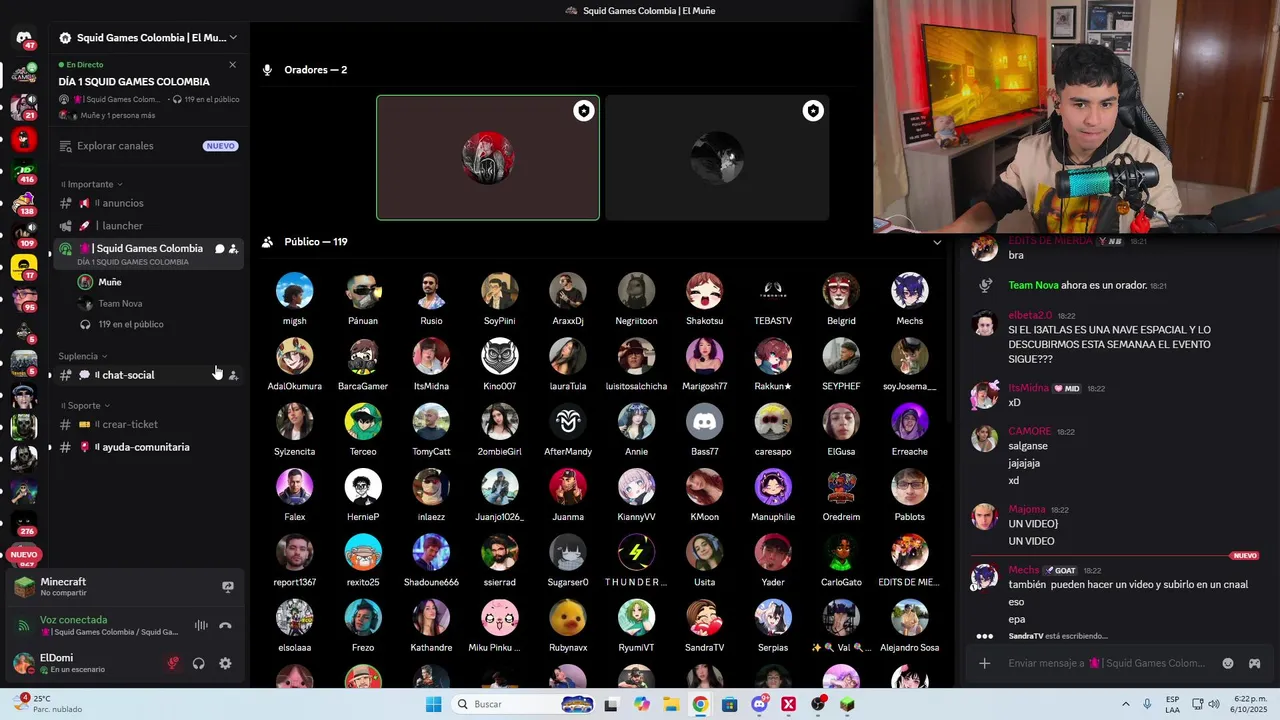Select the dark-avatar speaker tile

717,157
